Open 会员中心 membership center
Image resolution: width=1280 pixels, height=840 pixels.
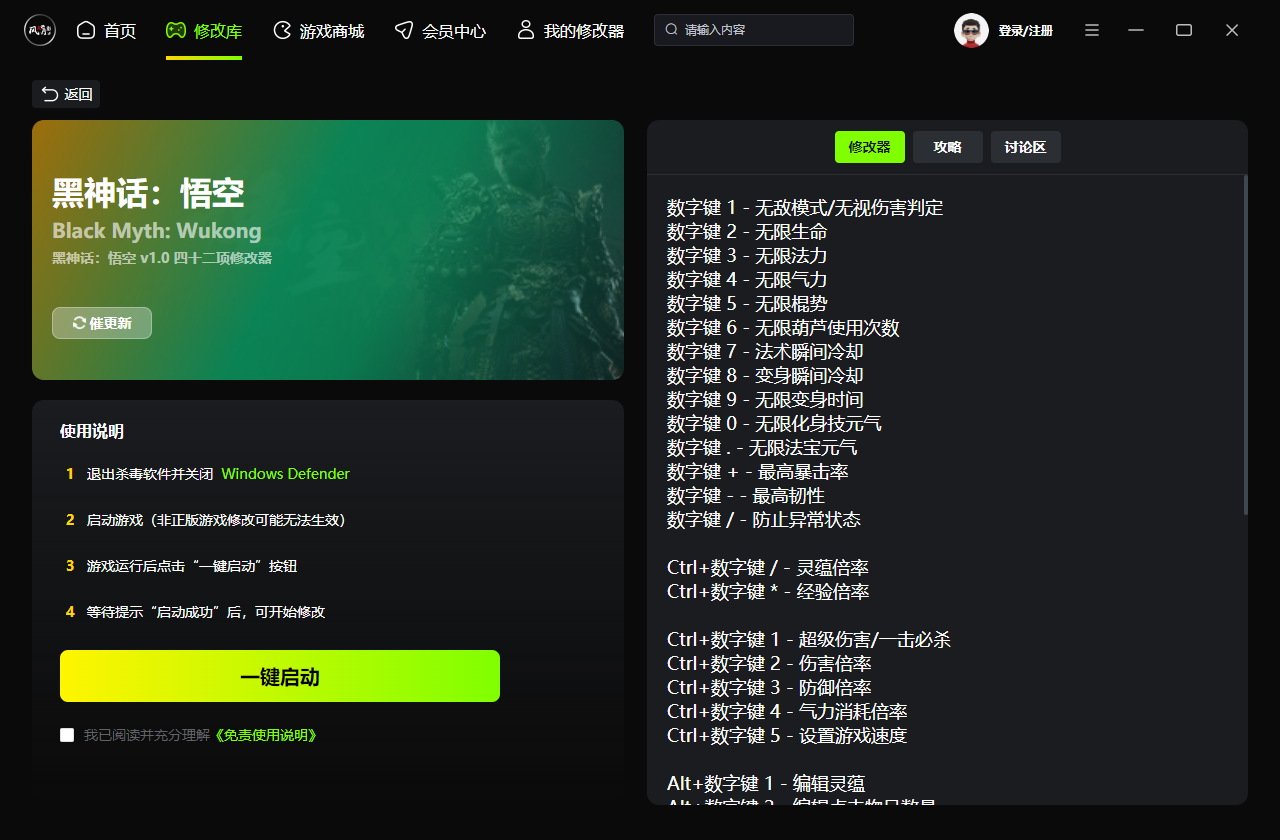coord(440,31)
